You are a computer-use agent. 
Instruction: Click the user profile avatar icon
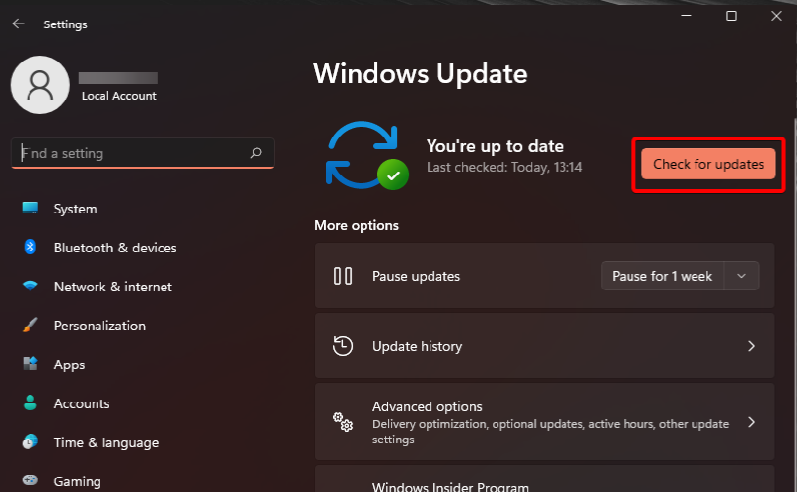pyautogui.click(x=40, y=85)
